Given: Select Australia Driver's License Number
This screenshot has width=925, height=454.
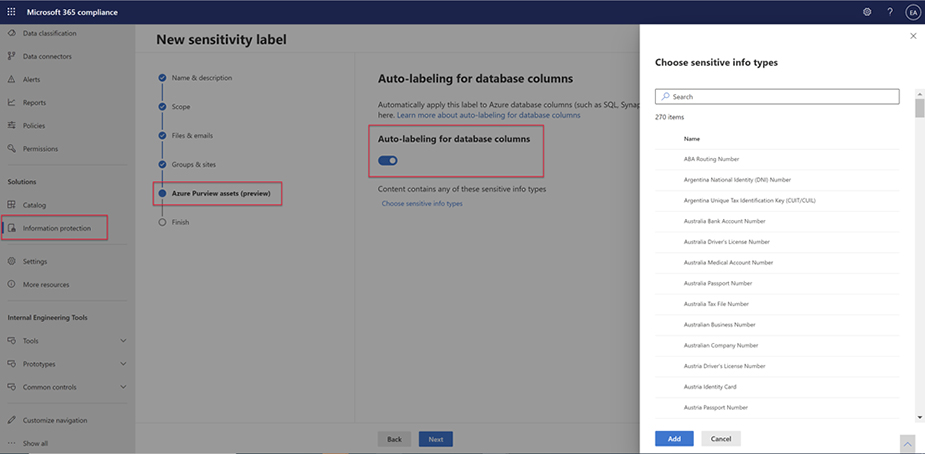Looking at the screenshot, I should (x=777, y=242).
